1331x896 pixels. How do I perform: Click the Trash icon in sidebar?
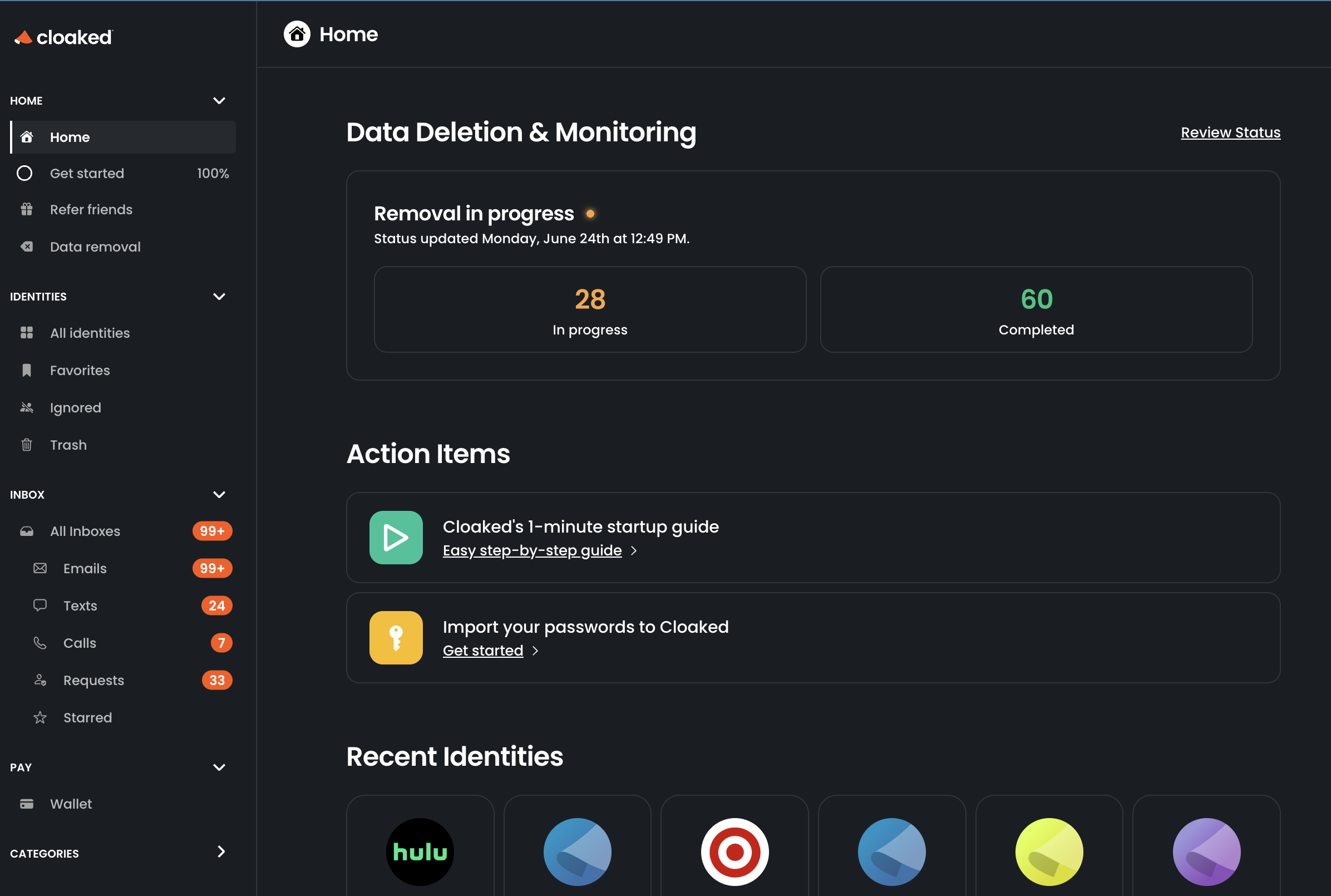pos(26,445)
